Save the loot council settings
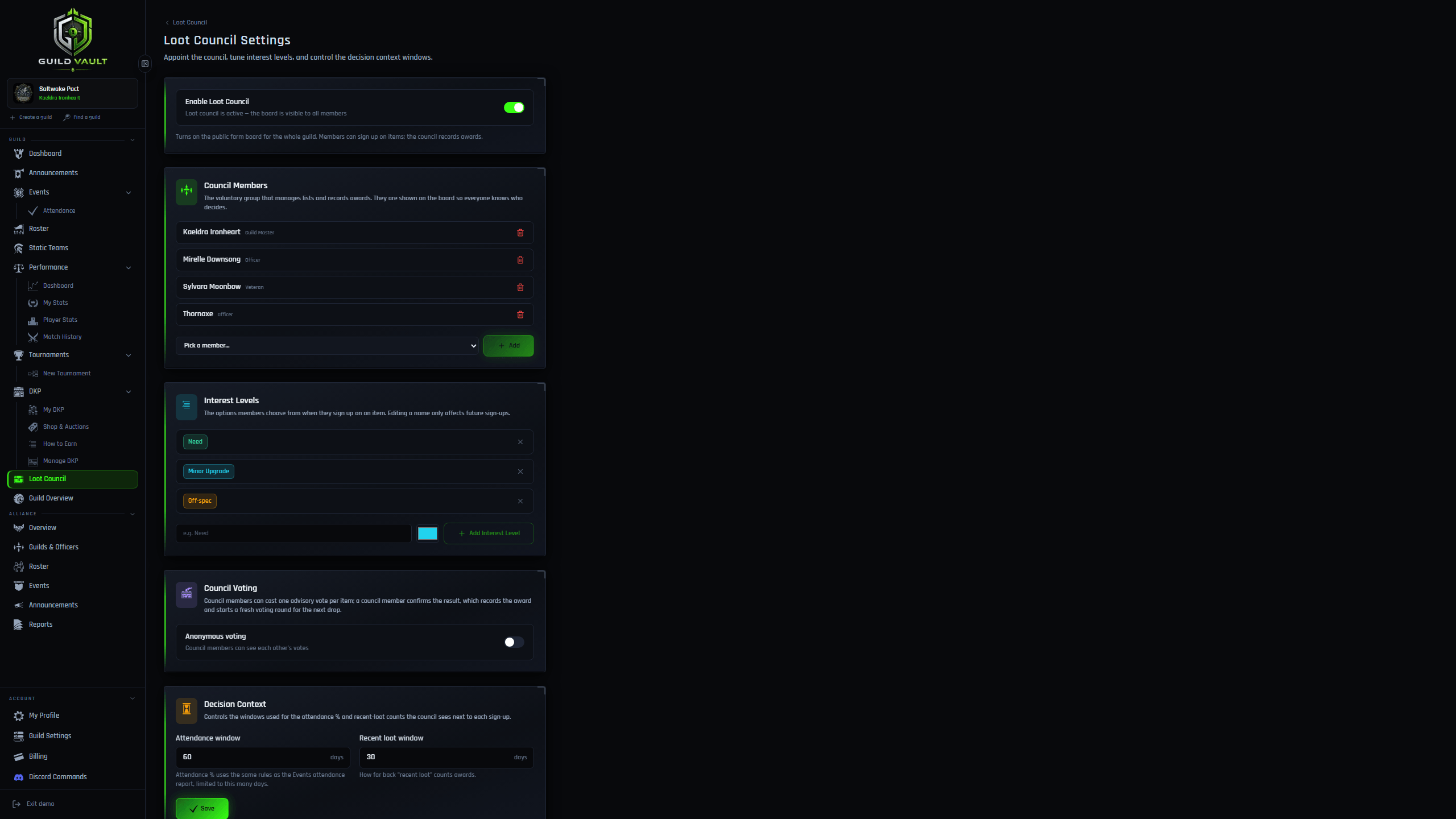This screenshot has width=1456, height=819. (202, 808)
